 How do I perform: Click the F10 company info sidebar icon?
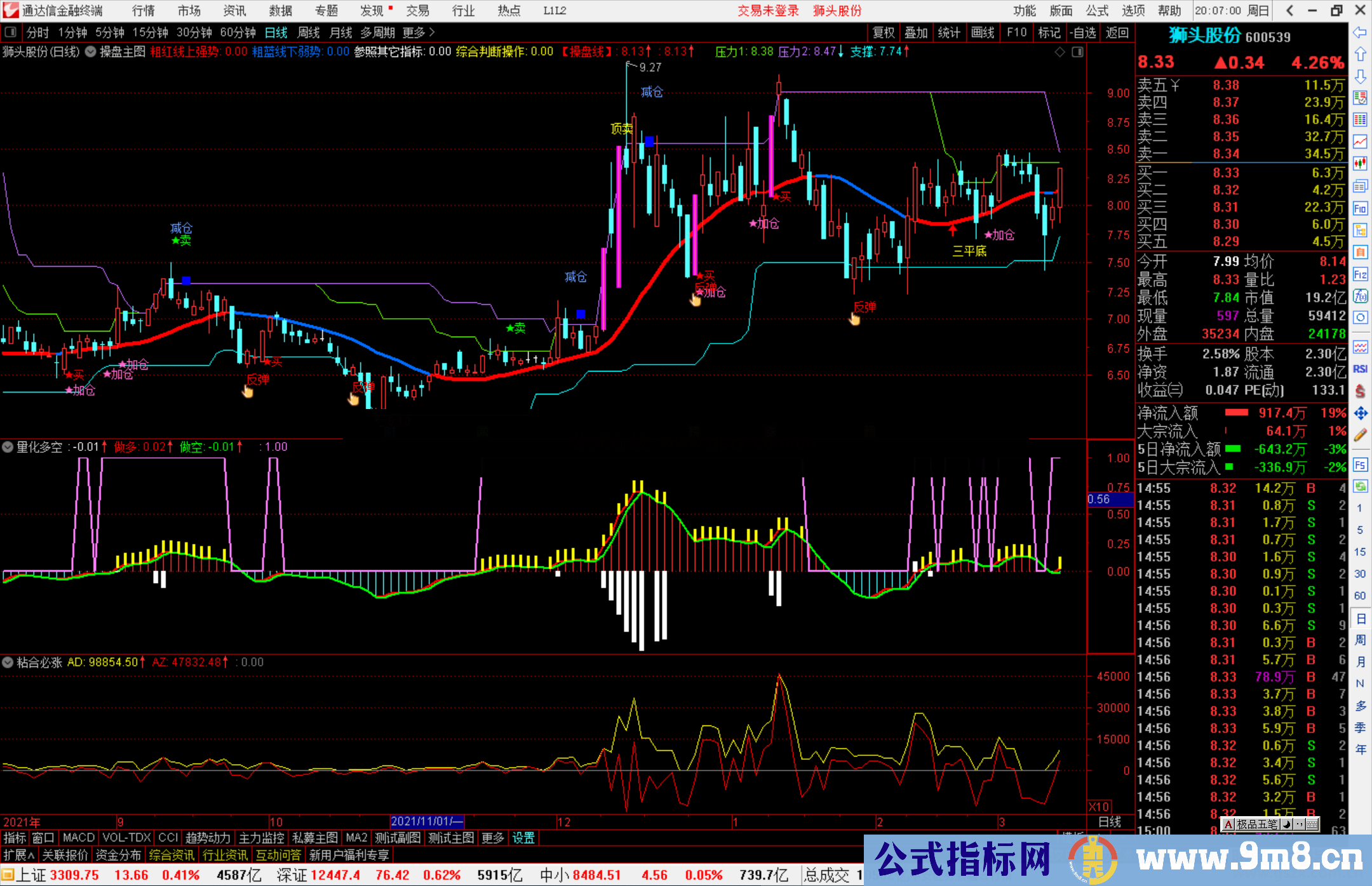click(1360, 208)
